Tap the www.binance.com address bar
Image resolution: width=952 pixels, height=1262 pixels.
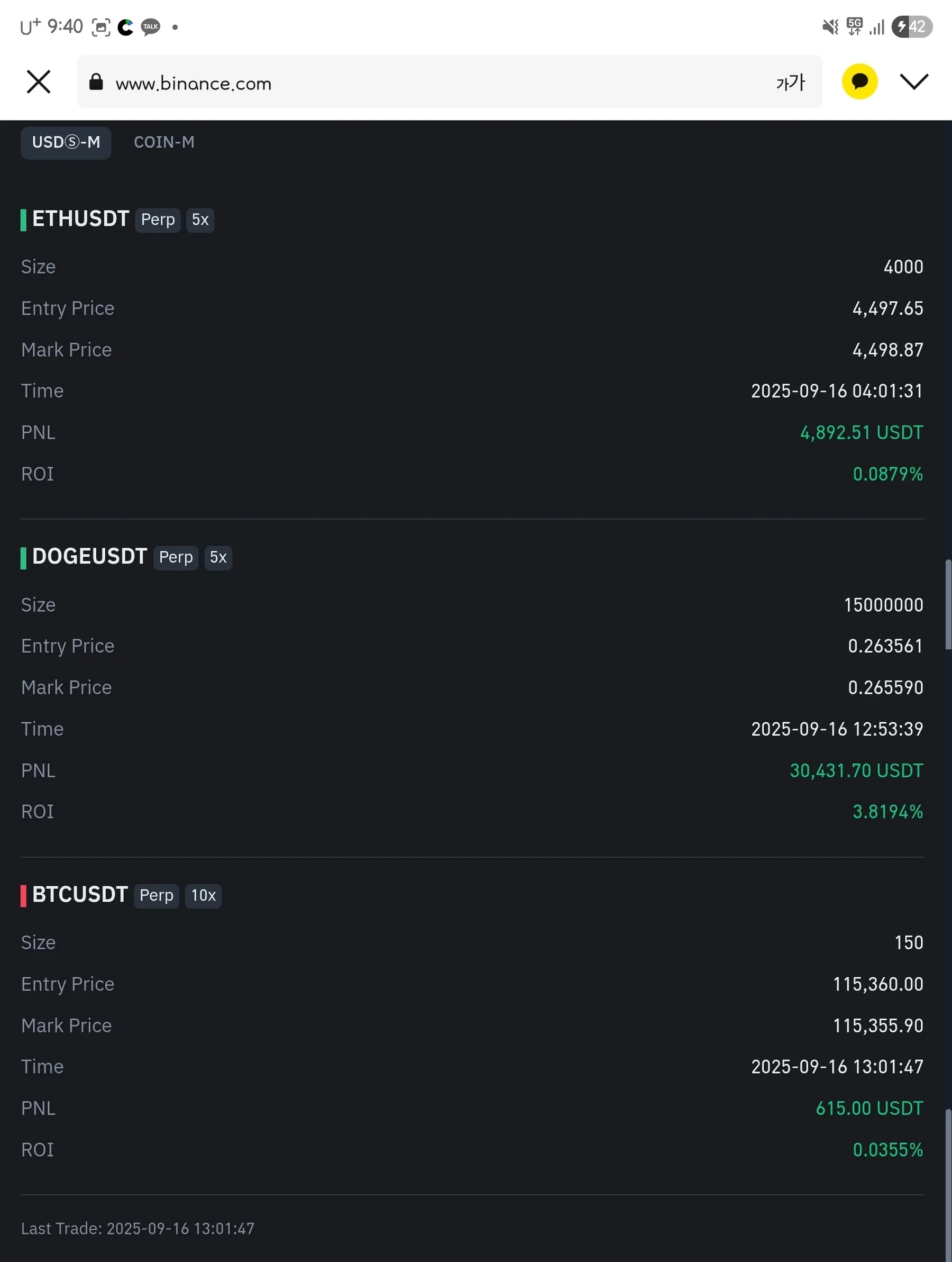pyautogui.click(x=399, y=83)
